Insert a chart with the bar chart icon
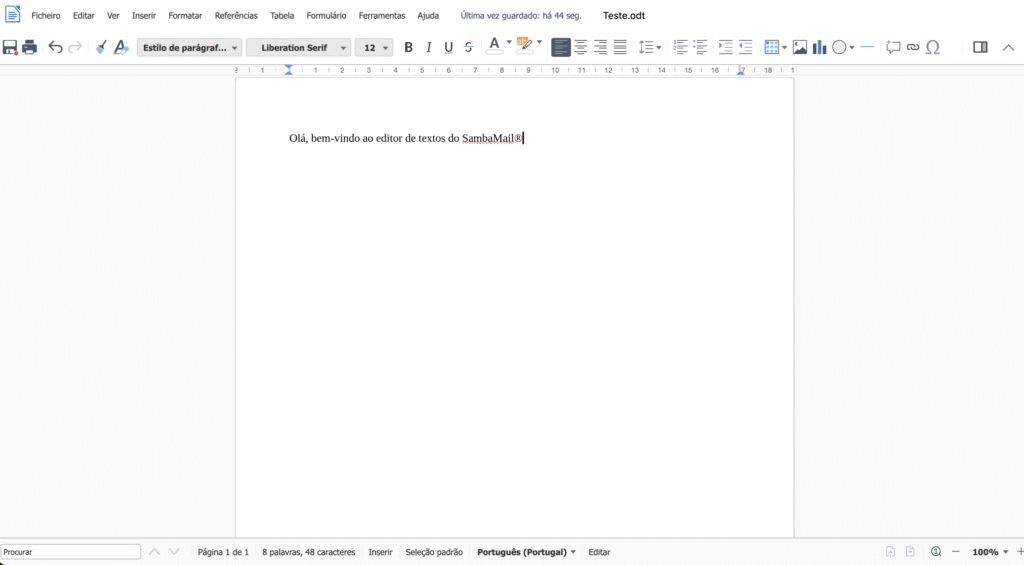 pyautogui.click(x=819, y=47)
